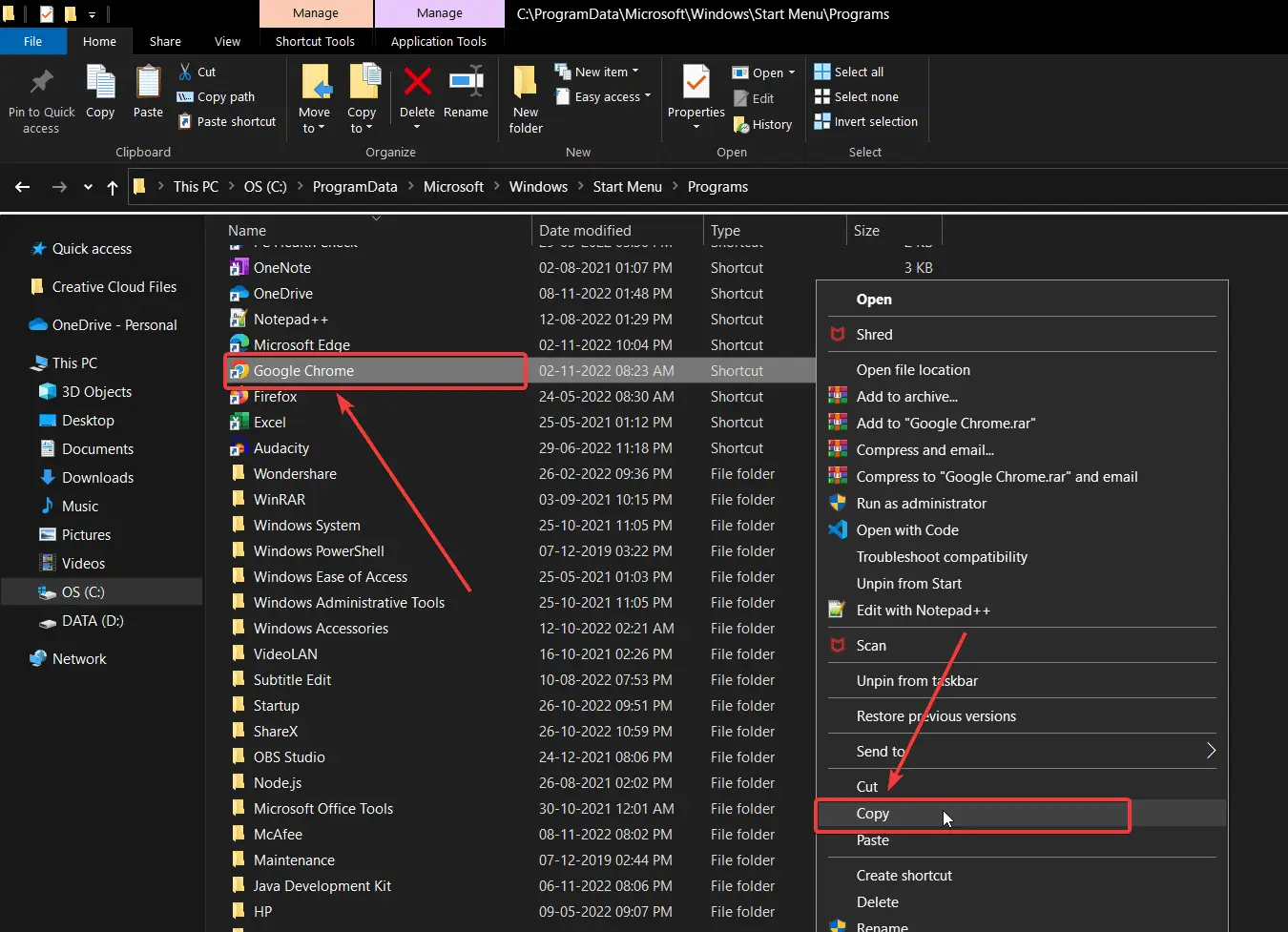Expand the chevron after Windows in breadcrumb
This screenshot has height=932, width=1288.
(580, 187)
